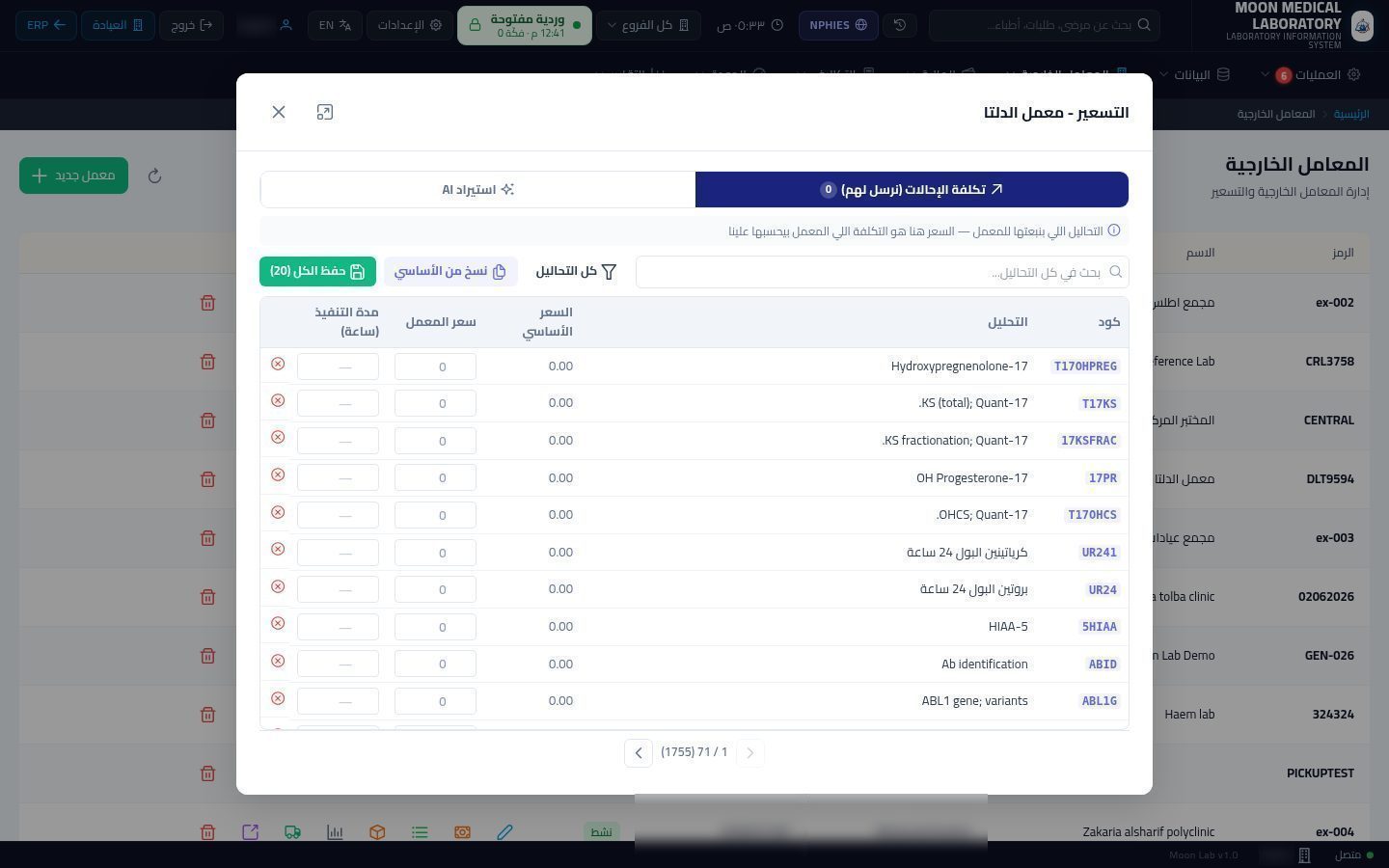Image resolution: width=1389 pixels, height=868 pixels.
Task: Expand the البيانات menu in the navbar
Action: (x=1194, y=74)
